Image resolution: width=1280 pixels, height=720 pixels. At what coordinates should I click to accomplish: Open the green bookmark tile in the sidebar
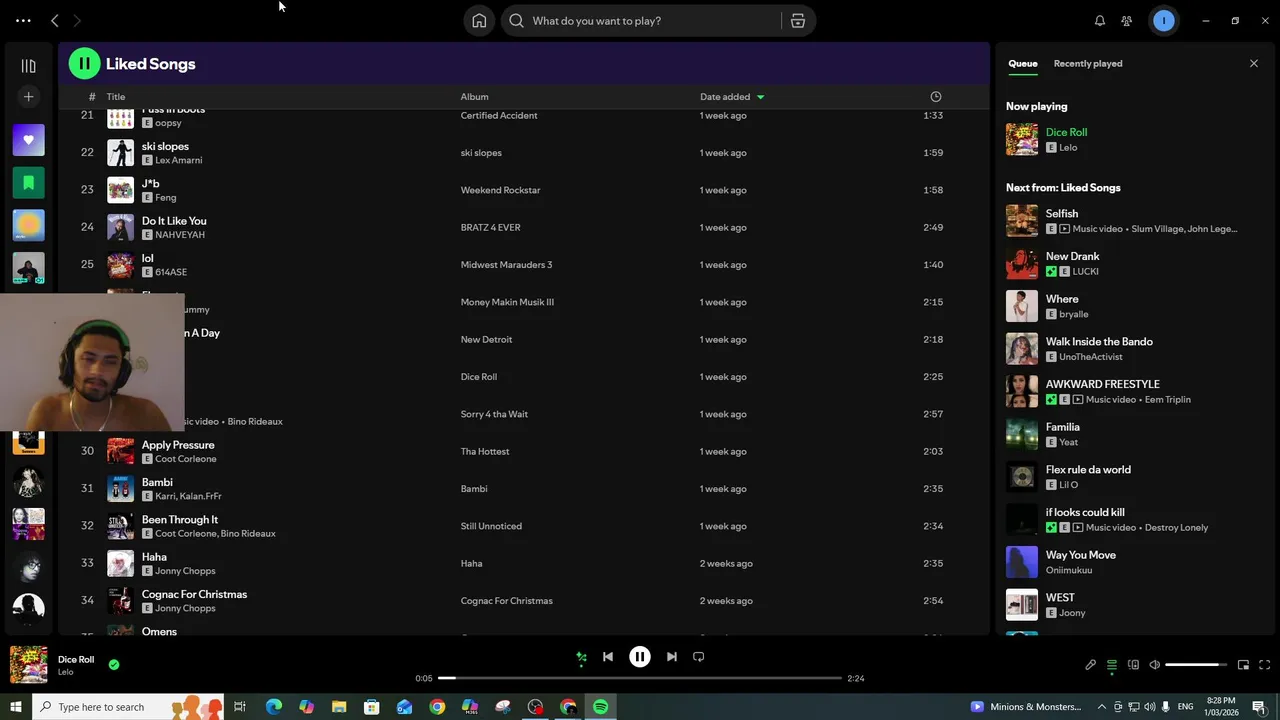pos(28,183)
